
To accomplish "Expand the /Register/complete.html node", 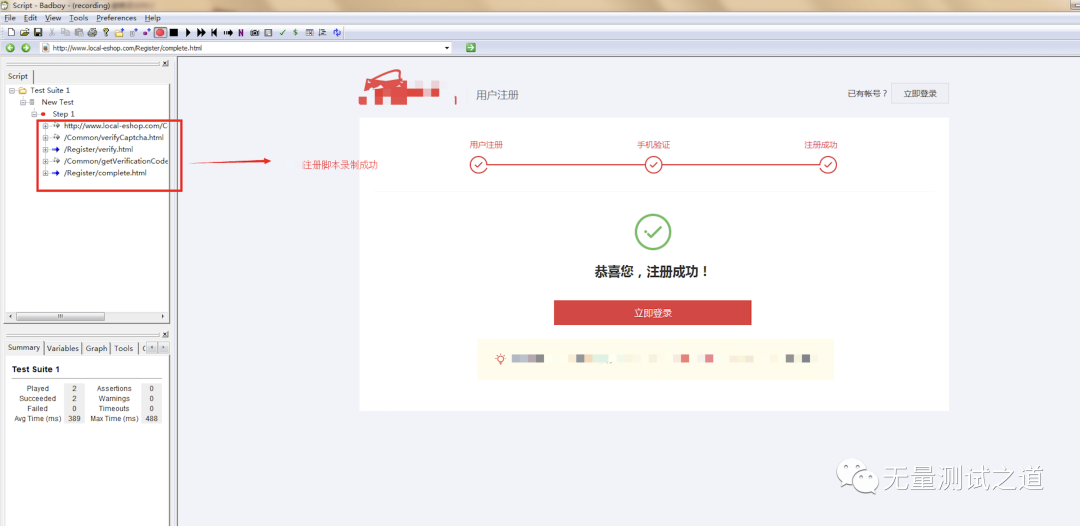I will [45, 173].
